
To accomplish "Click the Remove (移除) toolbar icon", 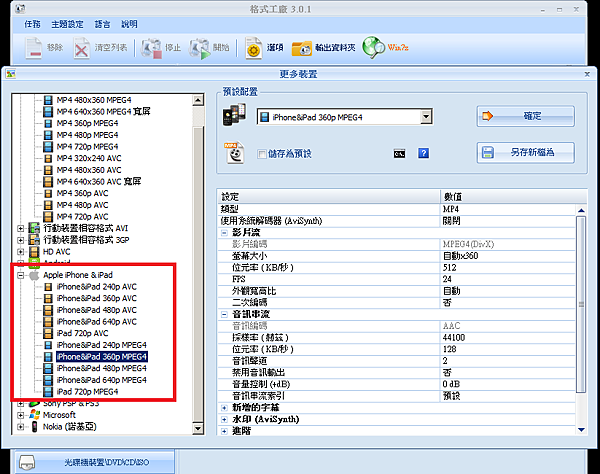I will pos(34,48).
